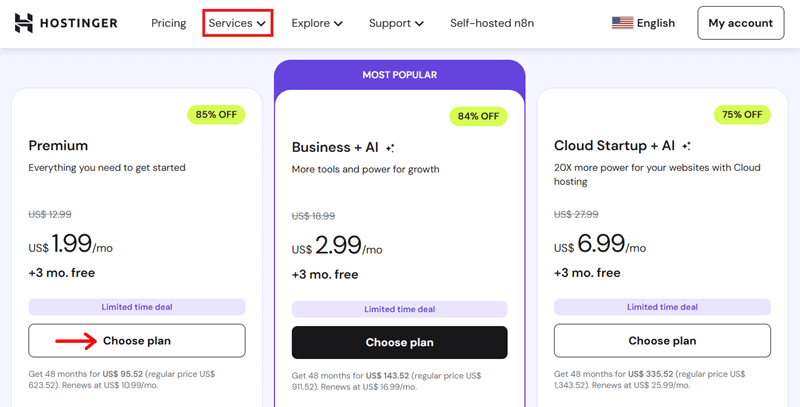Choose the Cloud Startup + AI plan
The width and height of the screenshot is (800, 407).
[662, 341]
